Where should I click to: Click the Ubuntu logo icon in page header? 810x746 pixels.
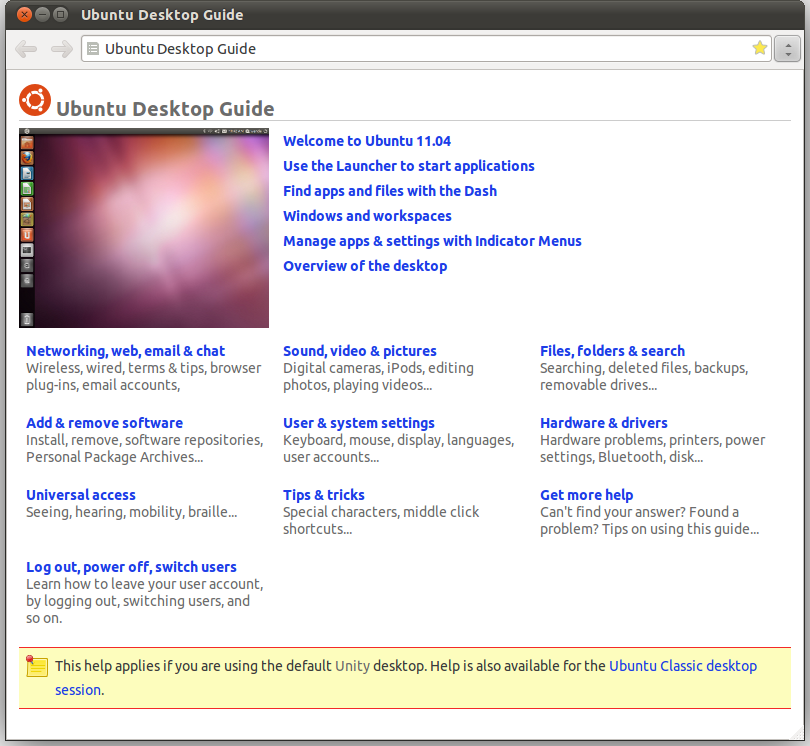(x=35, y=100)
